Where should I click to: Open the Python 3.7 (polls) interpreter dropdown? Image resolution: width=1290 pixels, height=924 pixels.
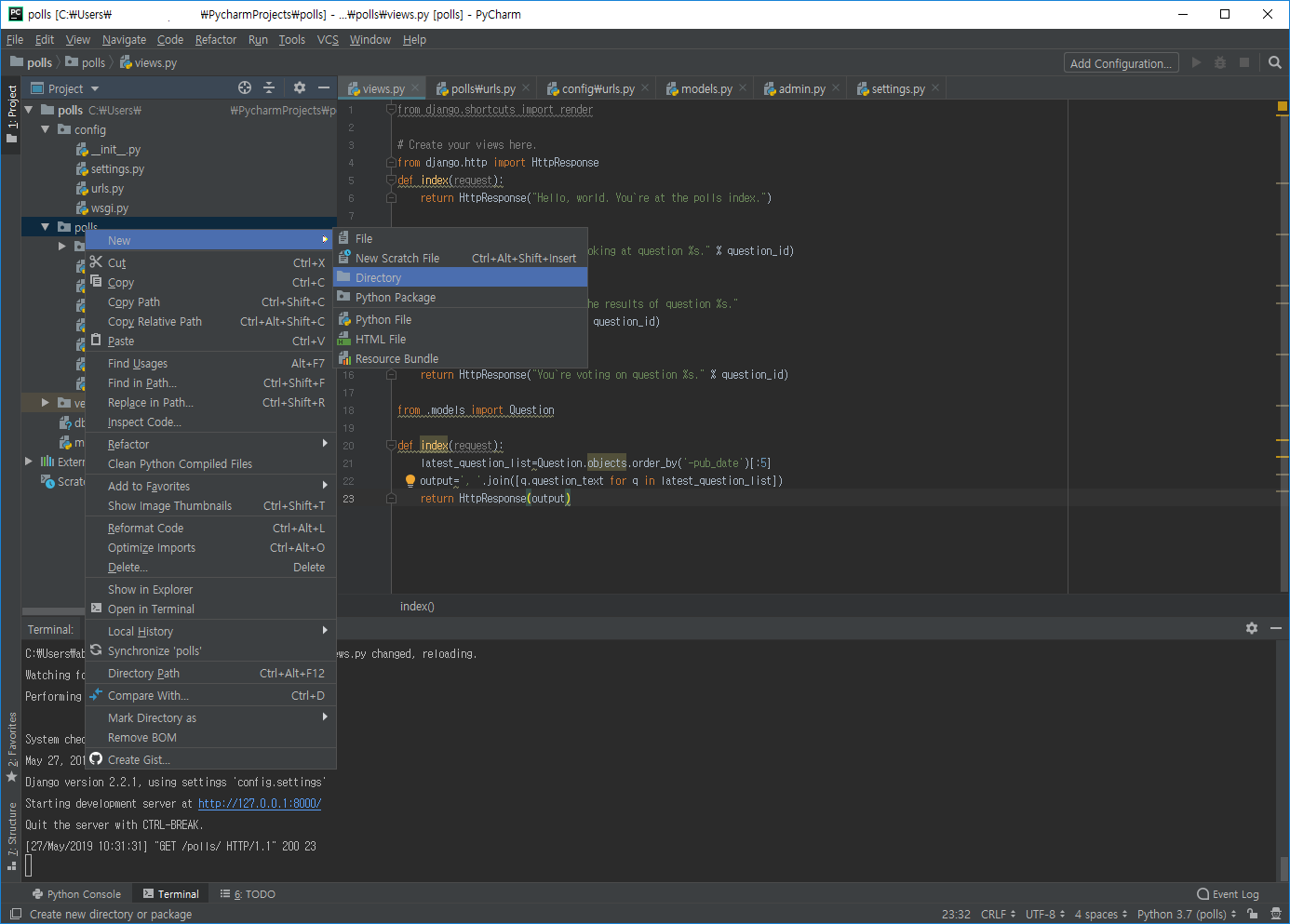pyautogui.click(x=1187, y=914)
